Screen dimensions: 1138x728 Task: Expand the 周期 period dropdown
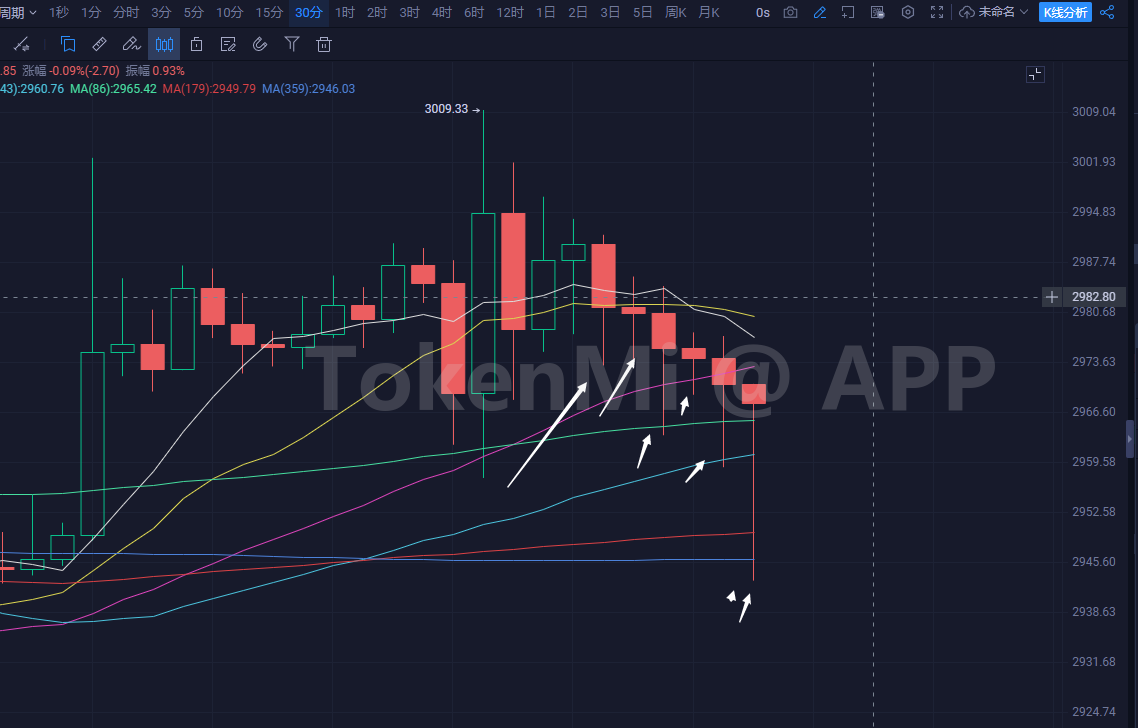tap(19, 12)
